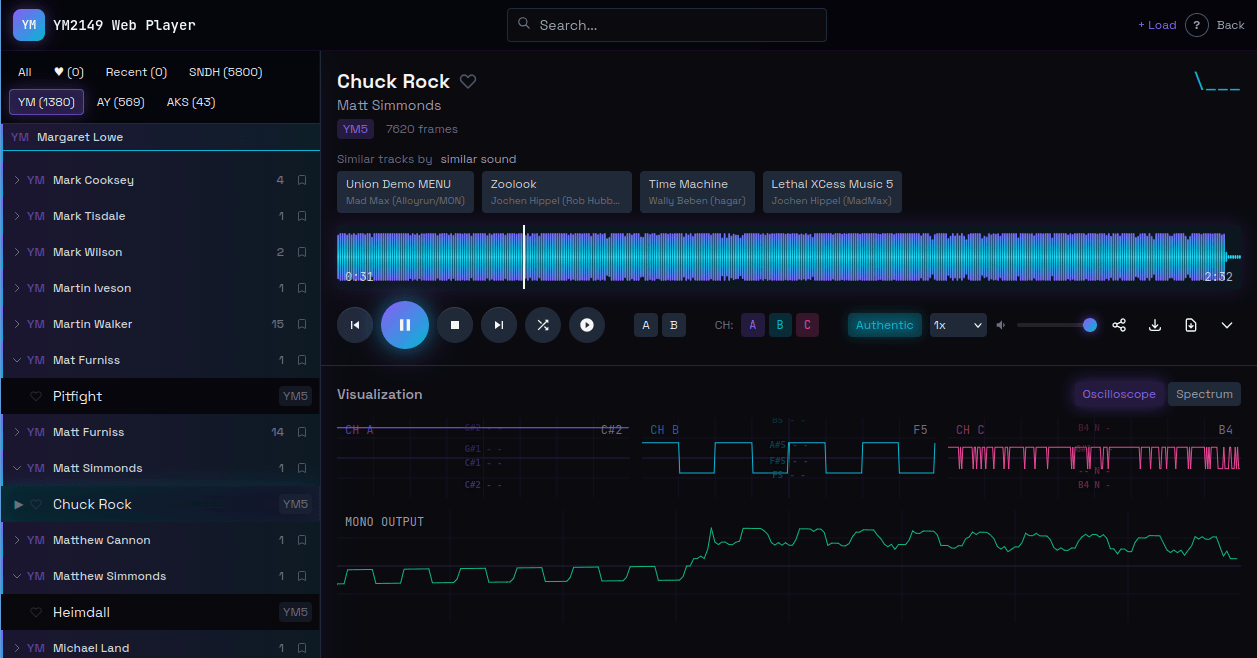Pause playback with the large pause button

point(405,325)
